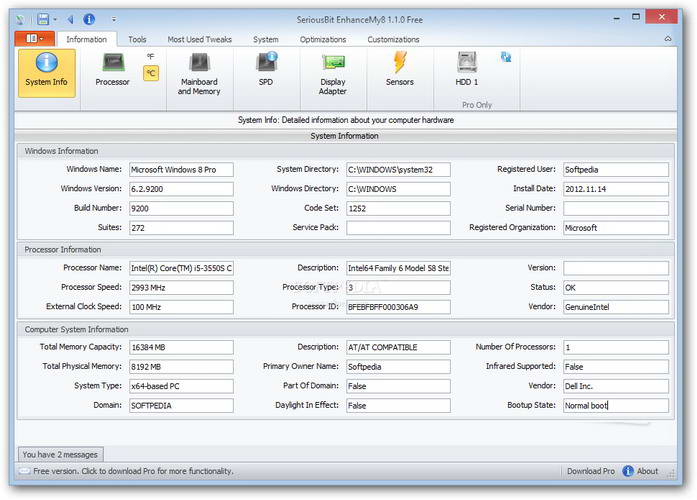Open the Display Adapter section
Screen dimensions: 697x500
[x=333, y=72]
